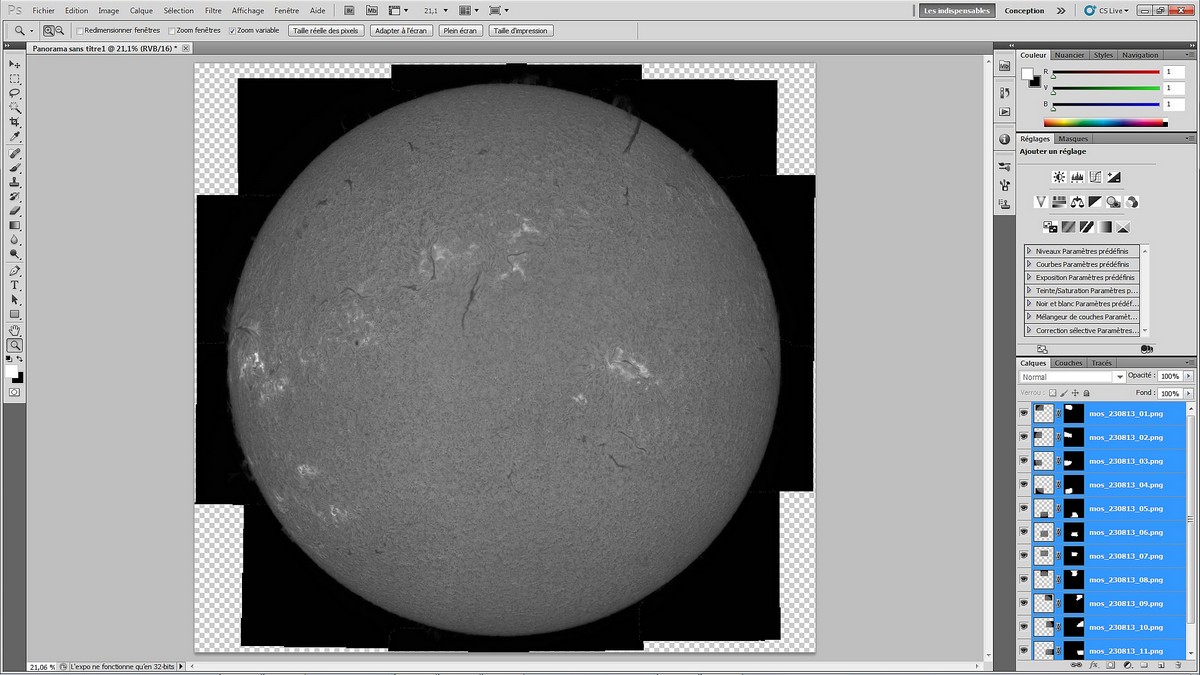Select the Eraser tool
The image size is (1200, 675).
point(15,211)
